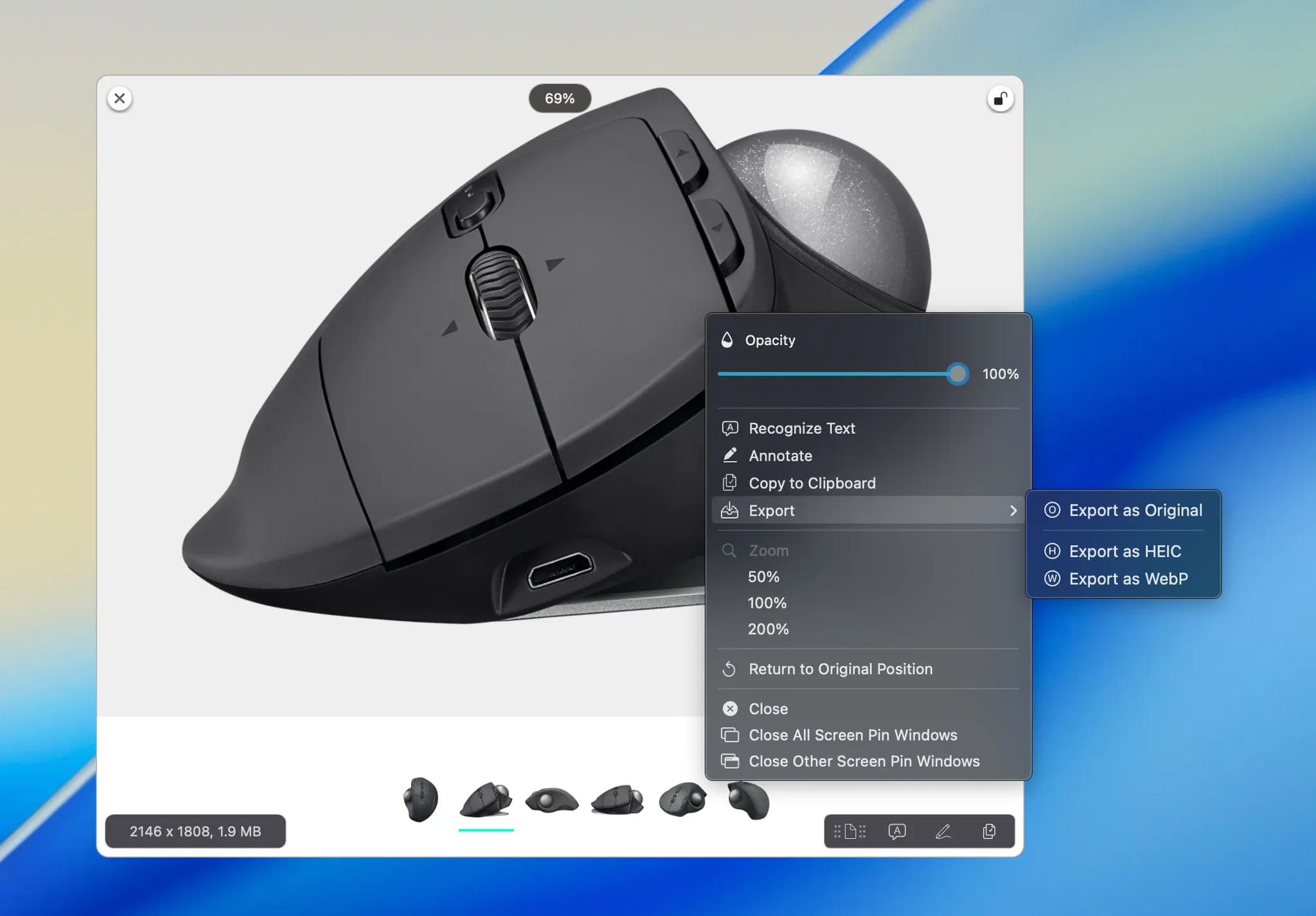Screen dimensions: 1316x916
Task: Choose Export as HEIC
Action: tap(1125, 552)
